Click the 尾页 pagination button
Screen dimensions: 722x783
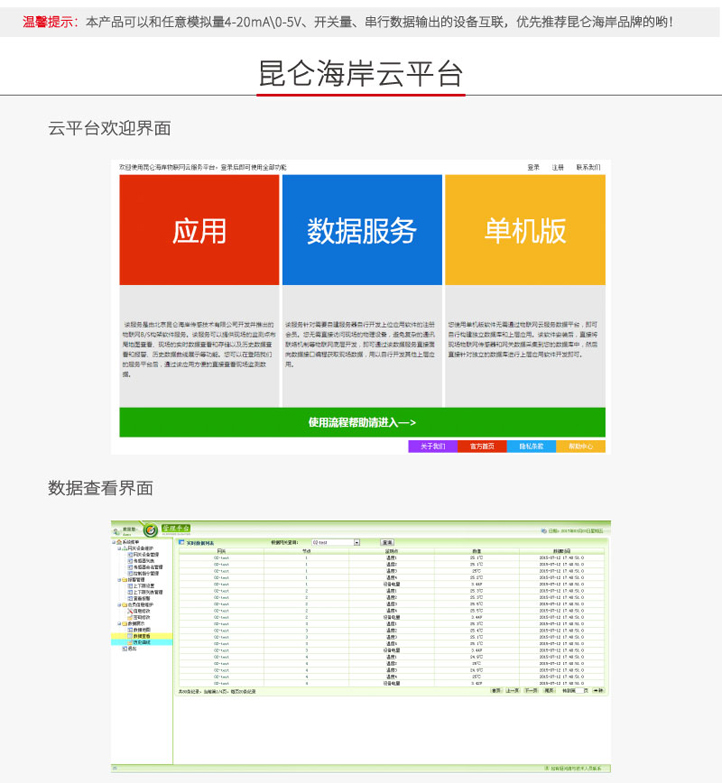tap(549, 691)
